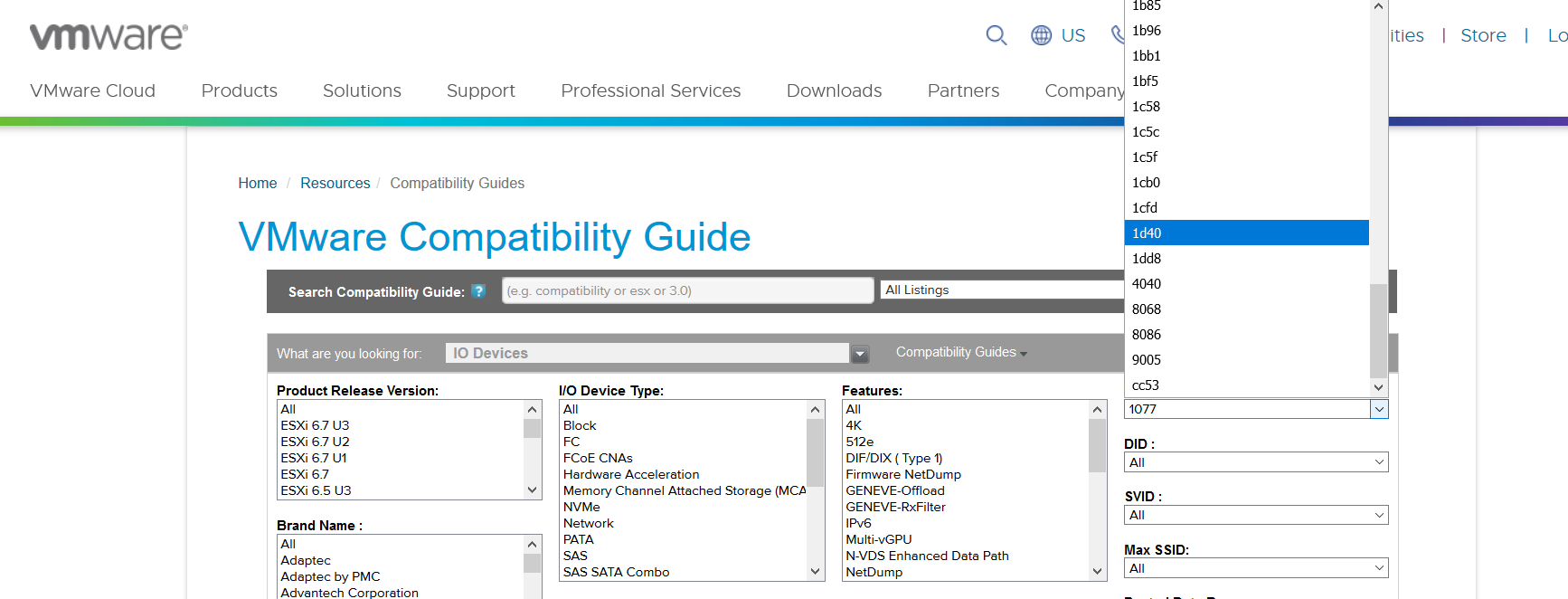Image resolution: width=1568 pixels, height=599 pixels.
Task: Click Product Release Version scroll down arrow
Action: point(533,490)
